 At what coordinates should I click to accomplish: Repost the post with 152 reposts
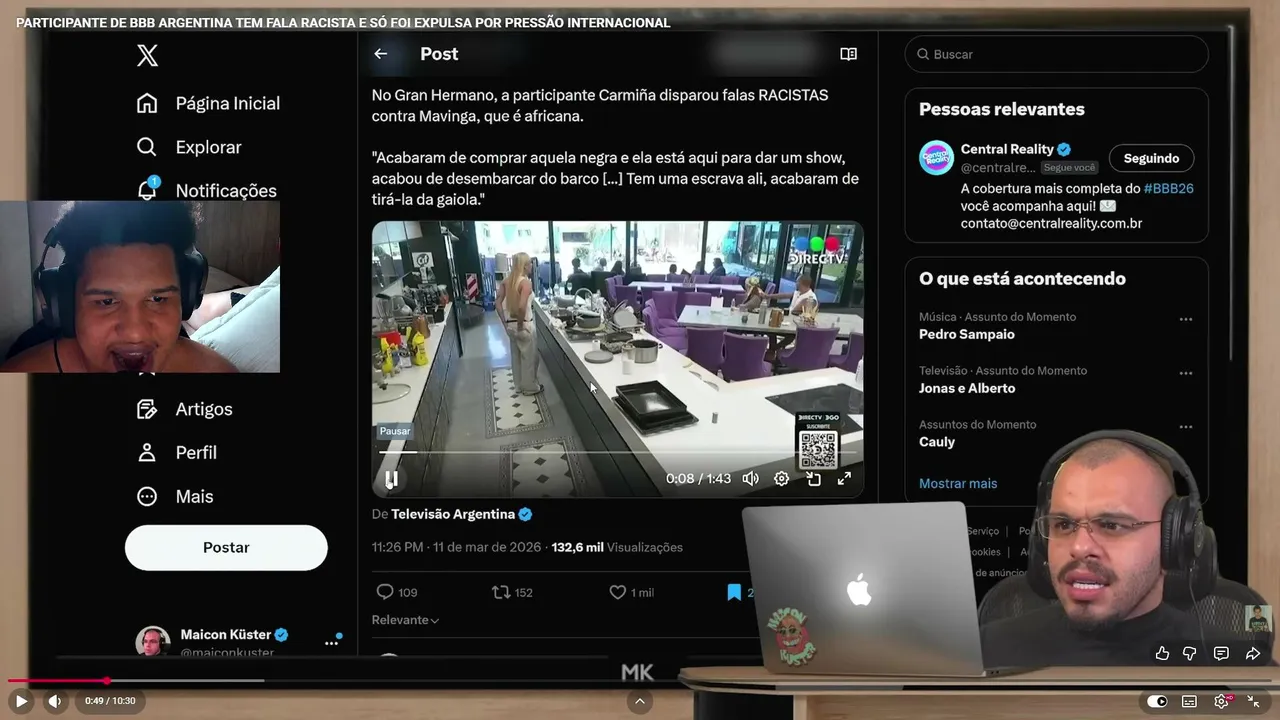click(512, 592)
